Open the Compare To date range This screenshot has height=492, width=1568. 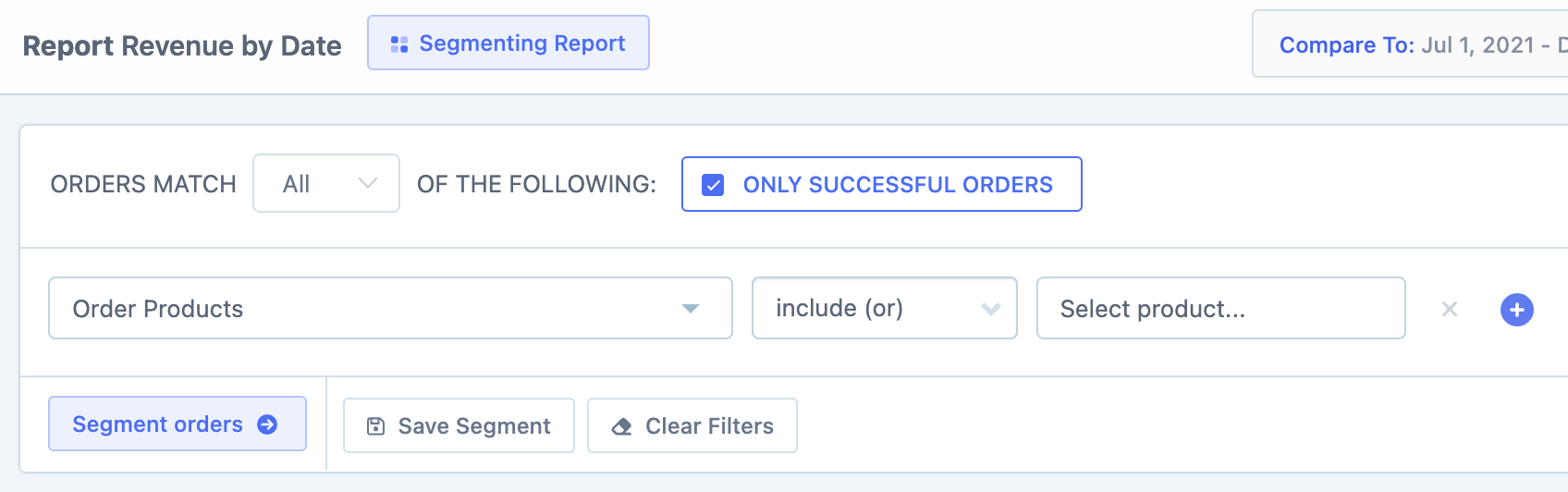(1415, 44)
